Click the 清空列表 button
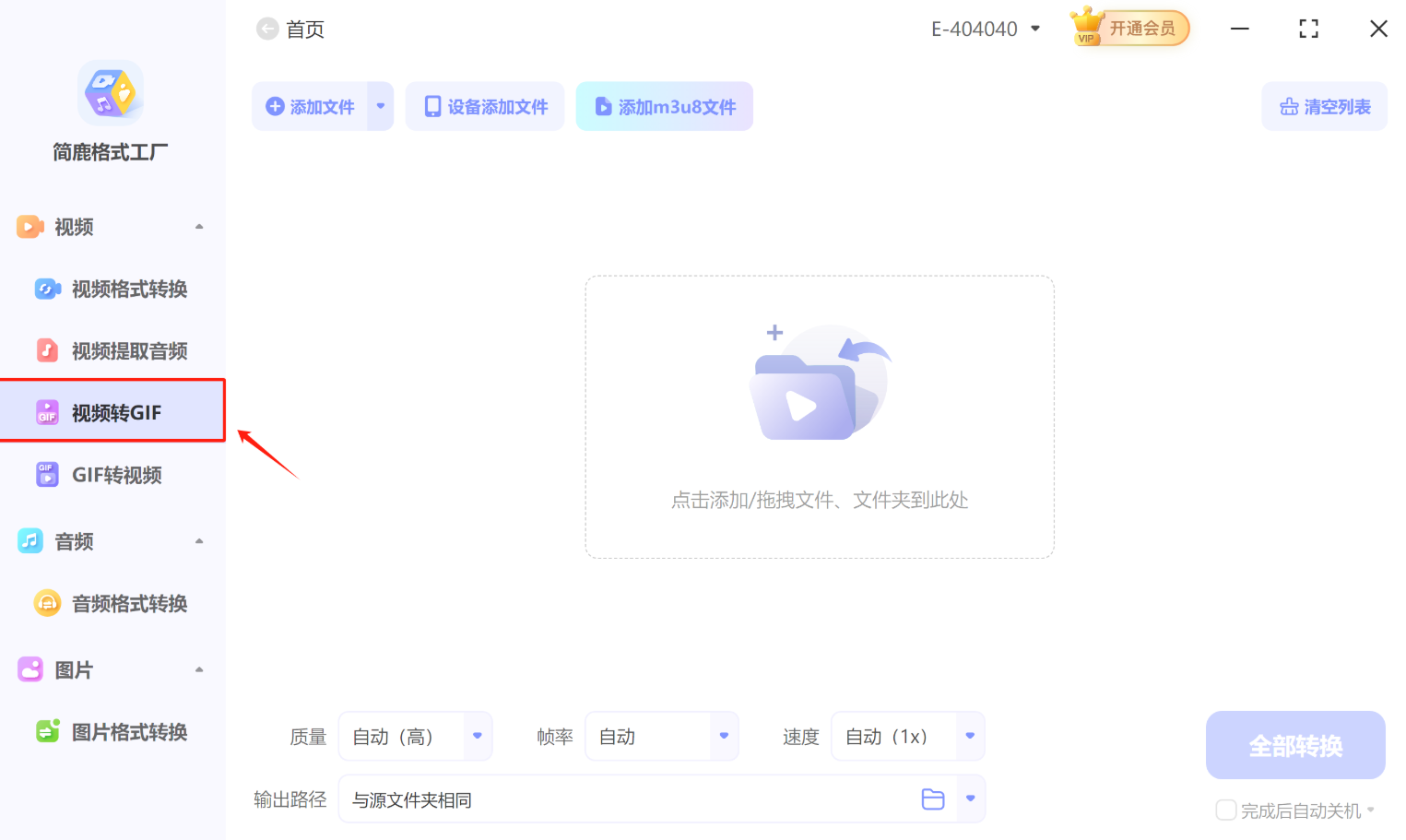The width and height of the screenshot is (1406, 840). (1325, 106)
